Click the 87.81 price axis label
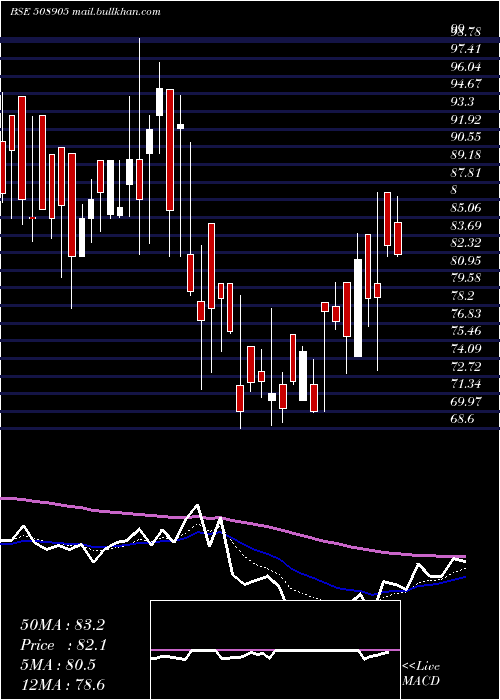 point(467,172)
